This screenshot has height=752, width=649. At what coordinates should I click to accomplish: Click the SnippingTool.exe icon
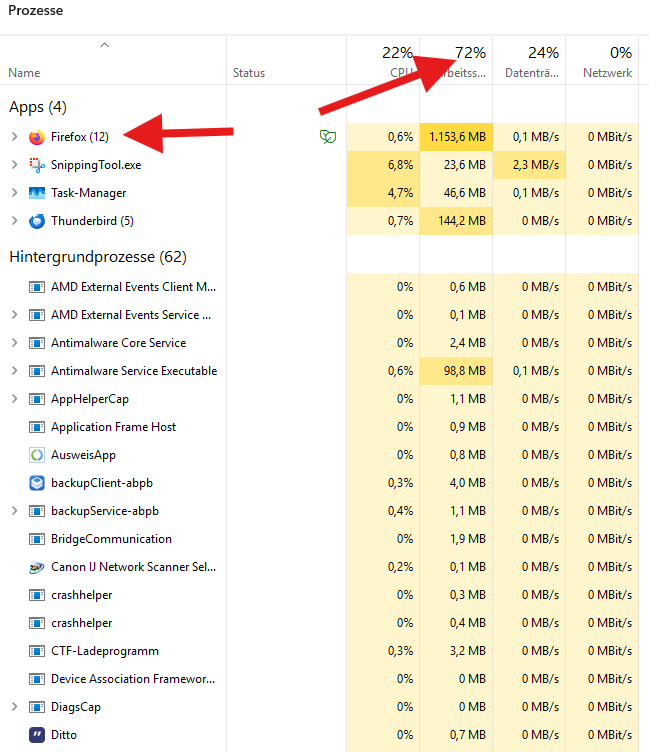point(37,164)
